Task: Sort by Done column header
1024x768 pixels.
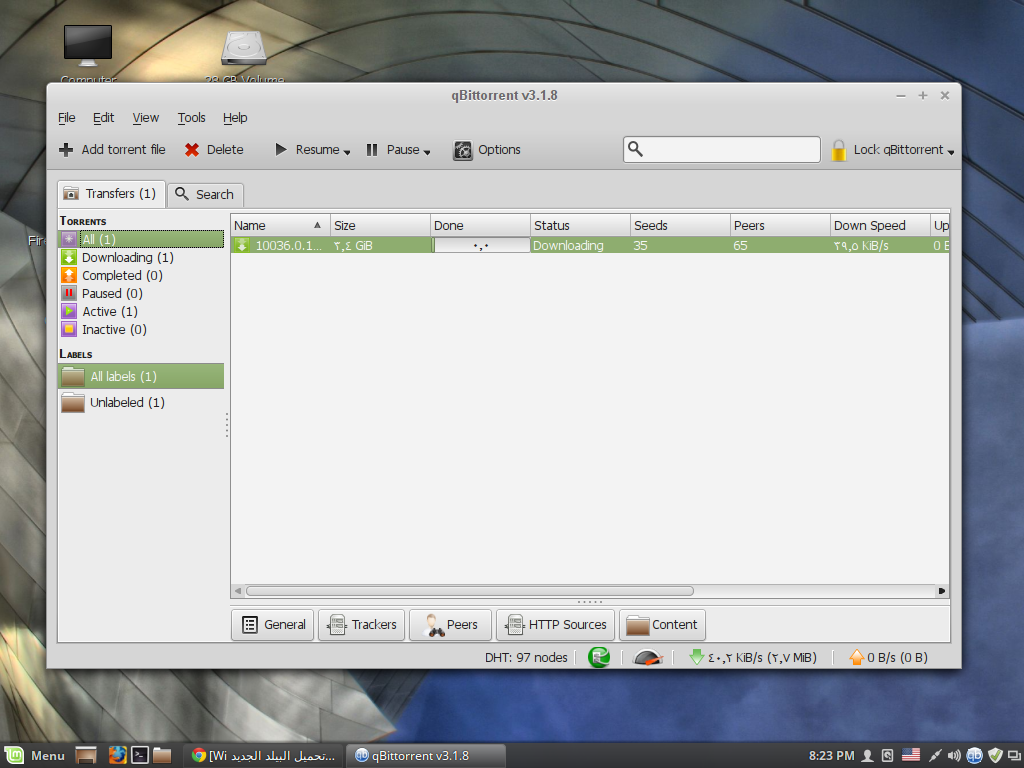Action: click(480, 225)
